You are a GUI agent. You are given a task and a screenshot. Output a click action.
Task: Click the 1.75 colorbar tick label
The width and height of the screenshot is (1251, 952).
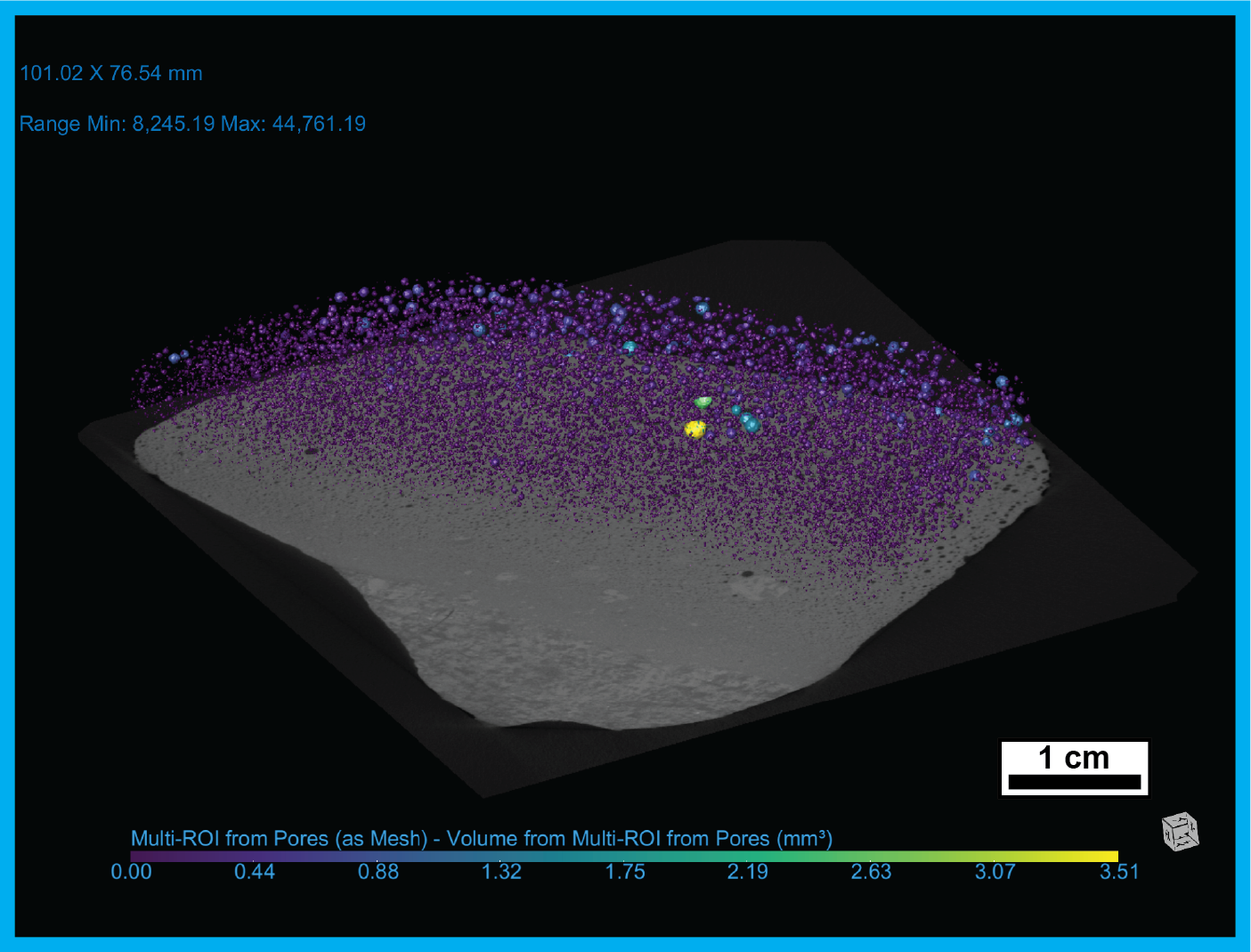[x=625, y=872]
